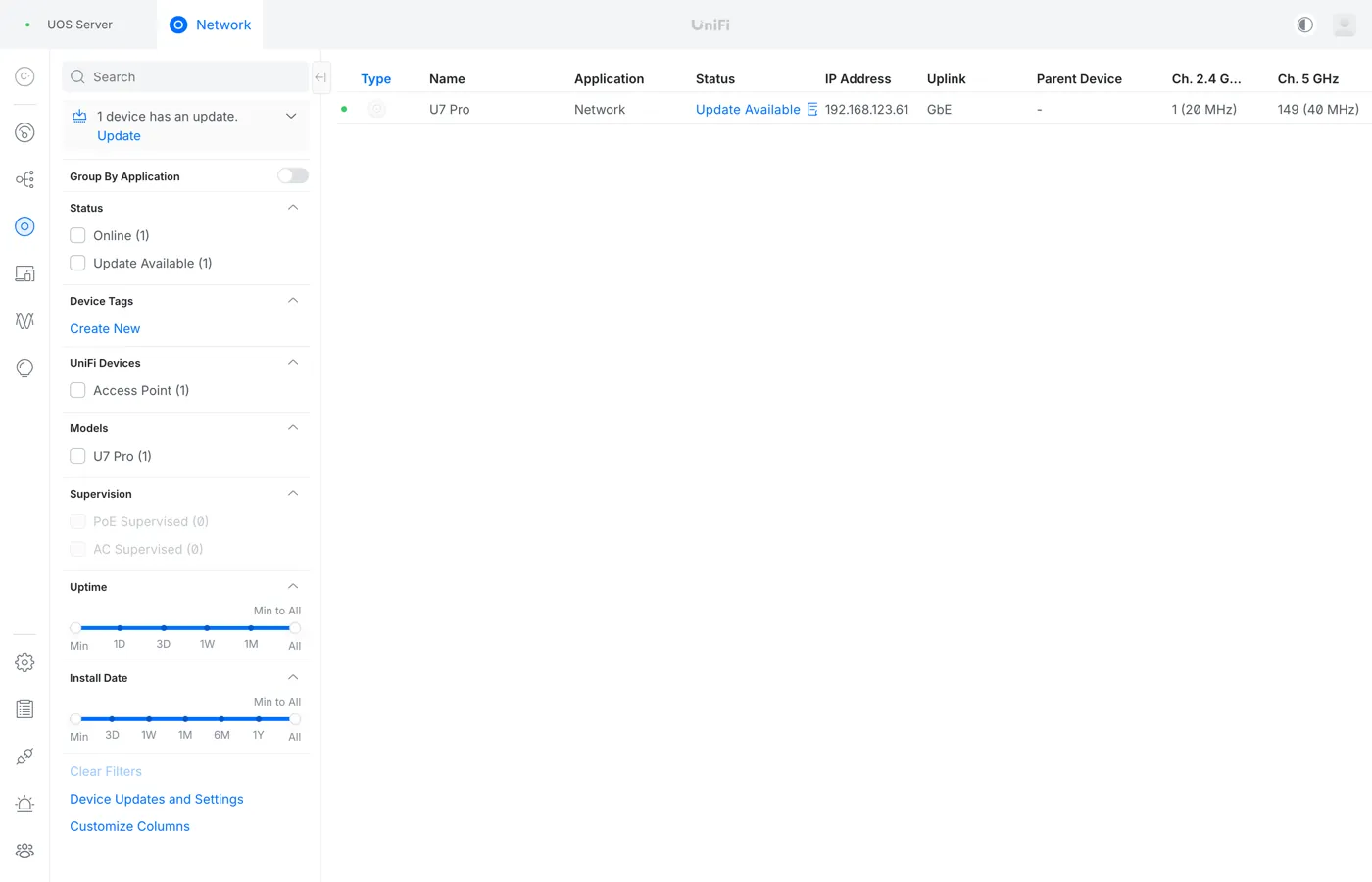Viewport: 1372px width, 882px height.
Task: Open release notes icon beside Update Available
Action: tap(812, 110)
